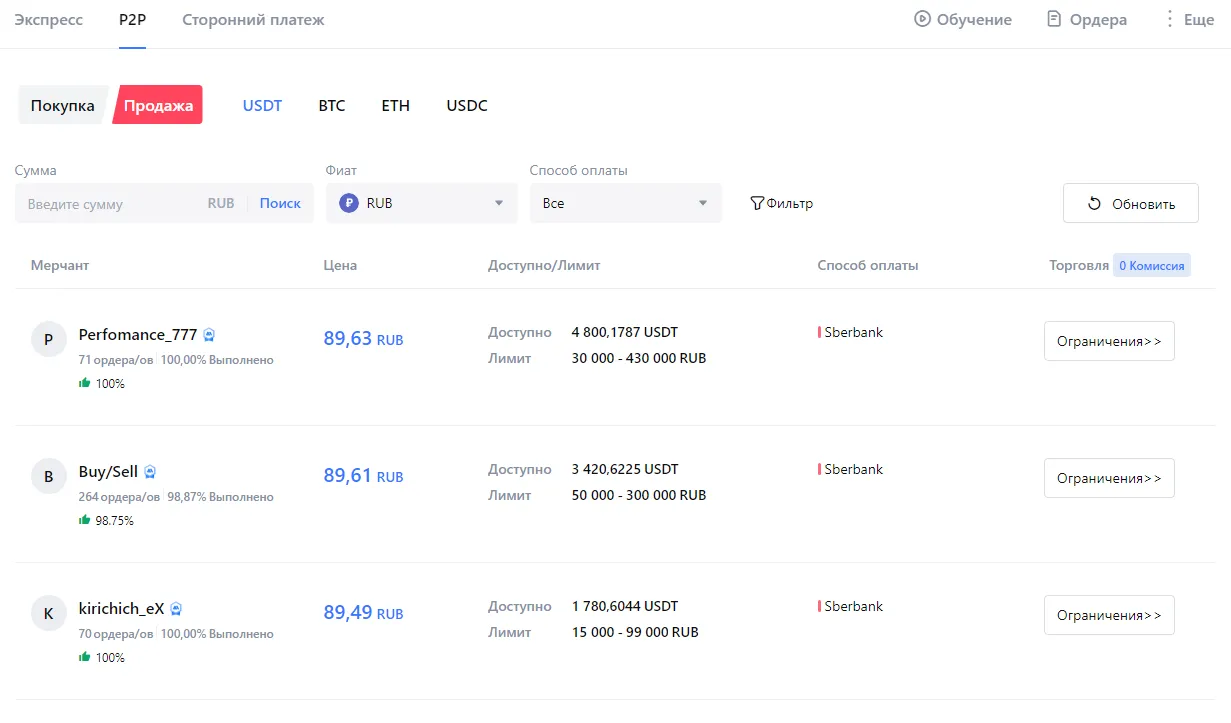Open the Фиат RUB dropdown

421,202
